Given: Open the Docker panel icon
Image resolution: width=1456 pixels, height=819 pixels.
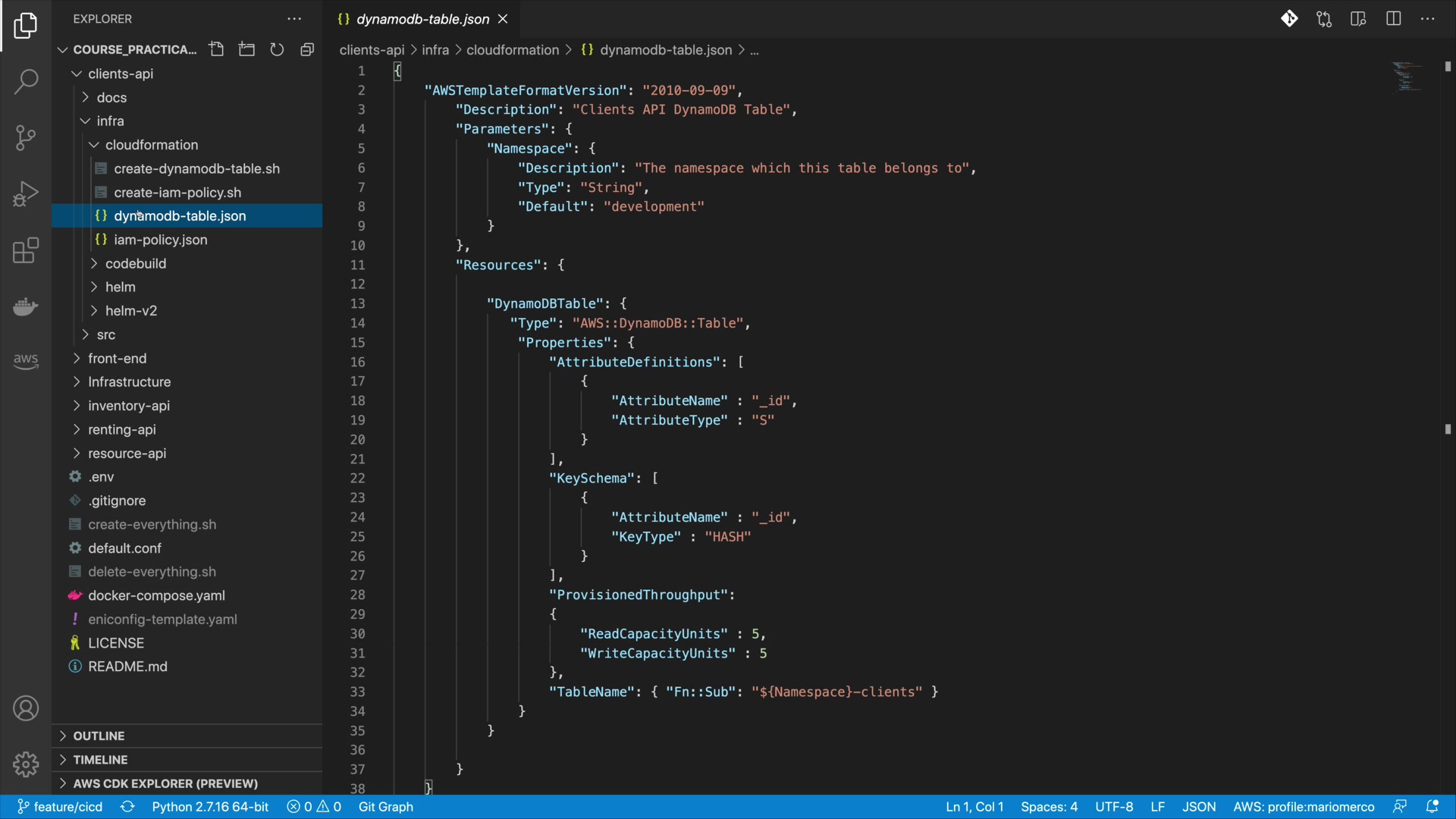Looking at the screenshot, I should click(26, 306).
